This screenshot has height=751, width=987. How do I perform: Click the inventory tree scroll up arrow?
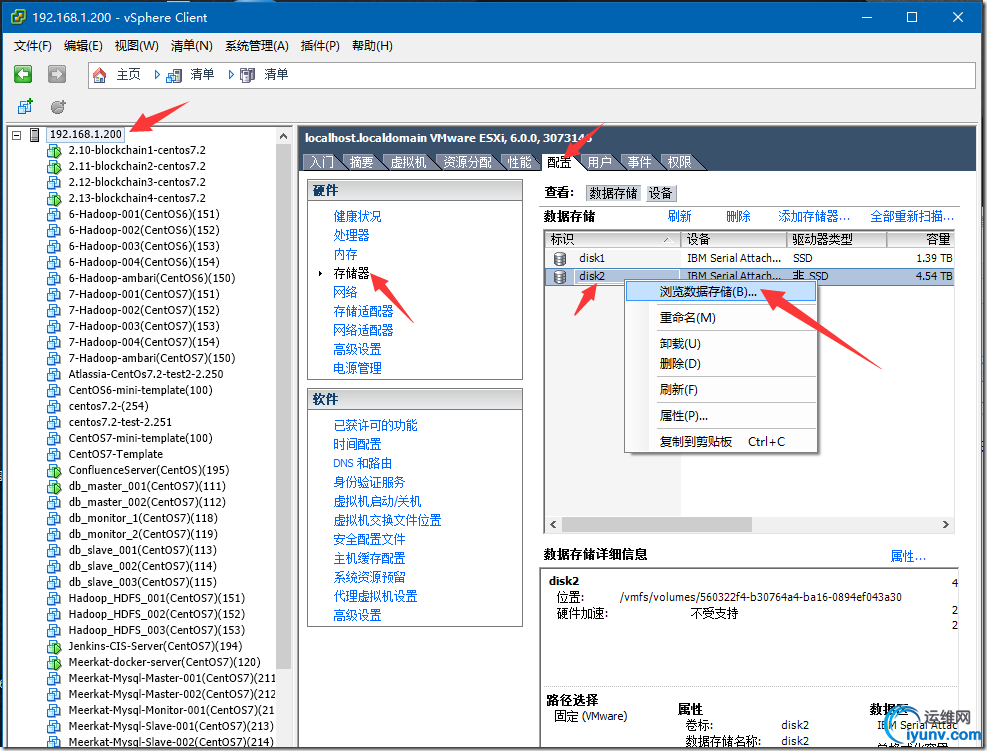(283, 135)
